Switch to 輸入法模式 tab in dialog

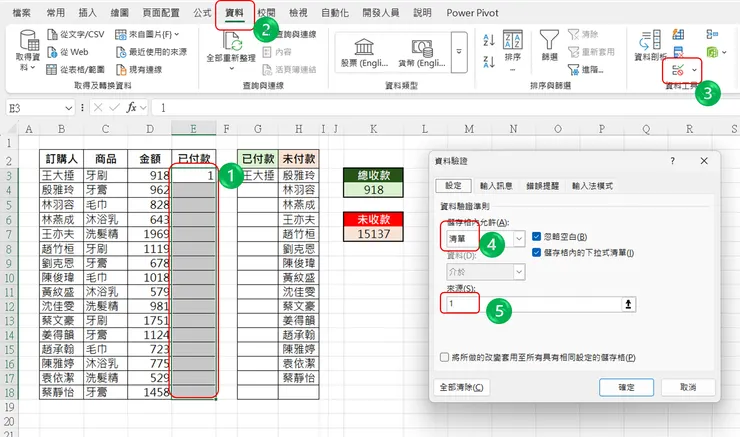click(592, 186)
